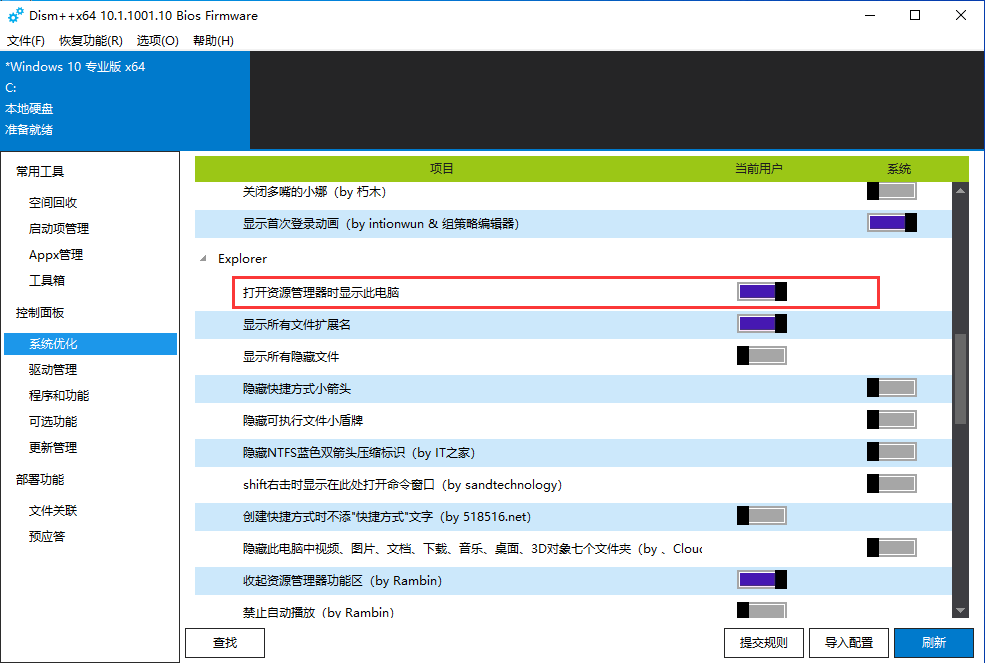Screen dimensions: 985x663
Task: Click the Dism++ gear icon in title bar
Action: [15, 15]
